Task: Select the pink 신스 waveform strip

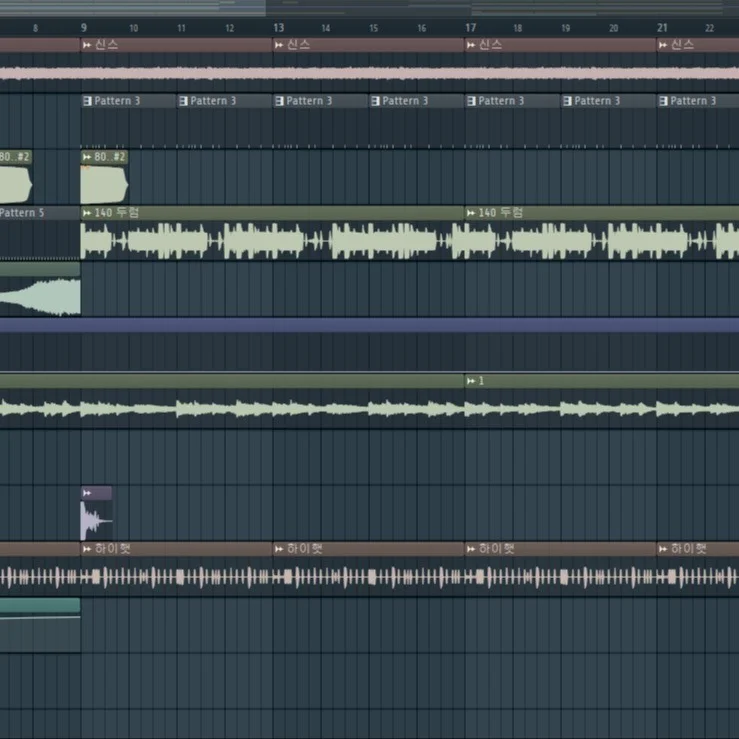Action: tap(370, 73)
